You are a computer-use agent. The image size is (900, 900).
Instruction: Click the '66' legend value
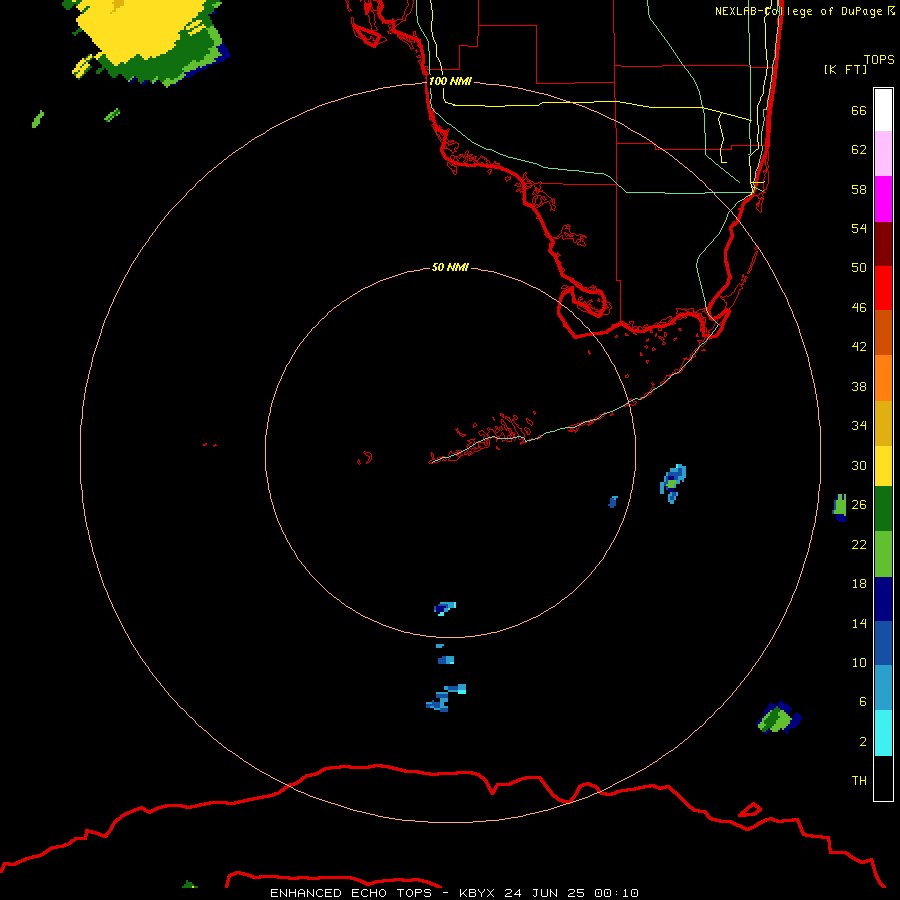[859, 110]
